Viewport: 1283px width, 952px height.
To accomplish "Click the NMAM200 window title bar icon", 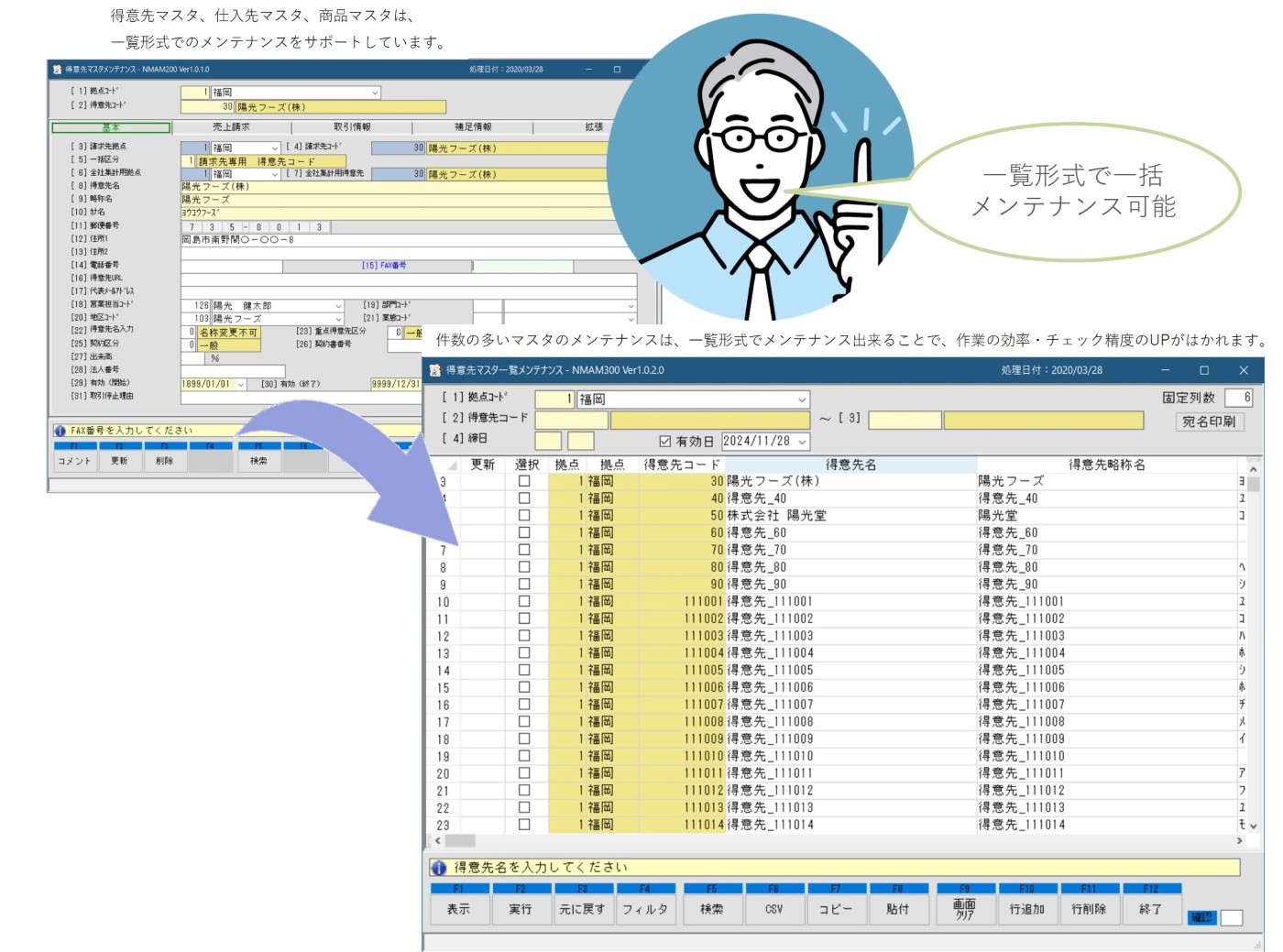I will point(57,70).
